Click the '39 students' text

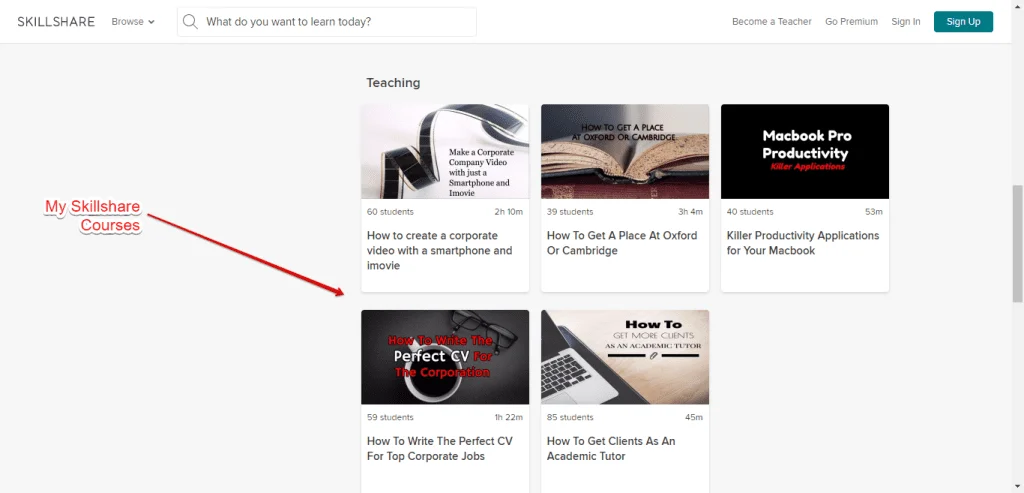(x=570, y=212)
